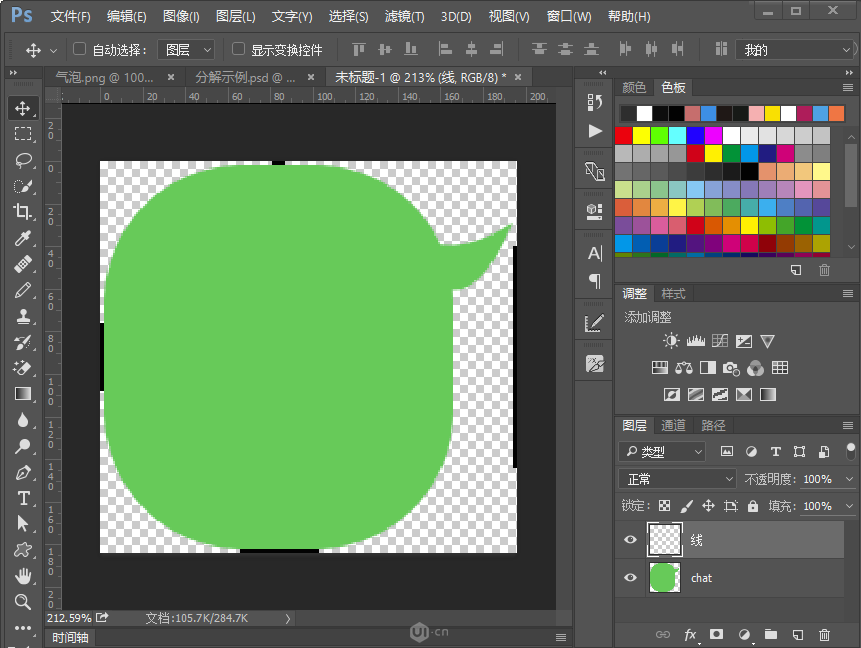
Task: Add a layer mask via panel icon
Action: click(716, 635)
